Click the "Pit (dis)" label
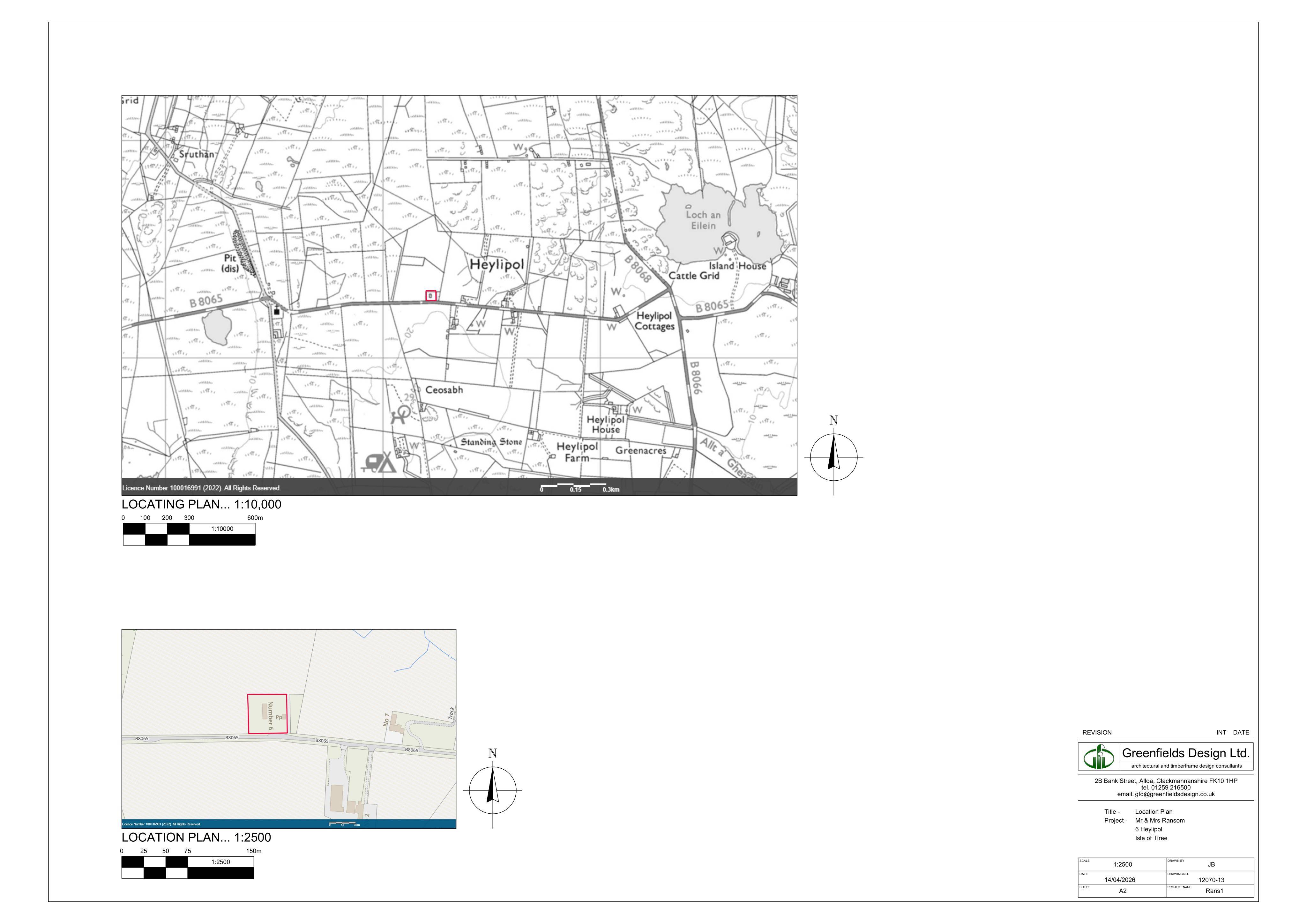This screenshot has width=1307, height=924. pyautogui.click(x=230, y=263)
